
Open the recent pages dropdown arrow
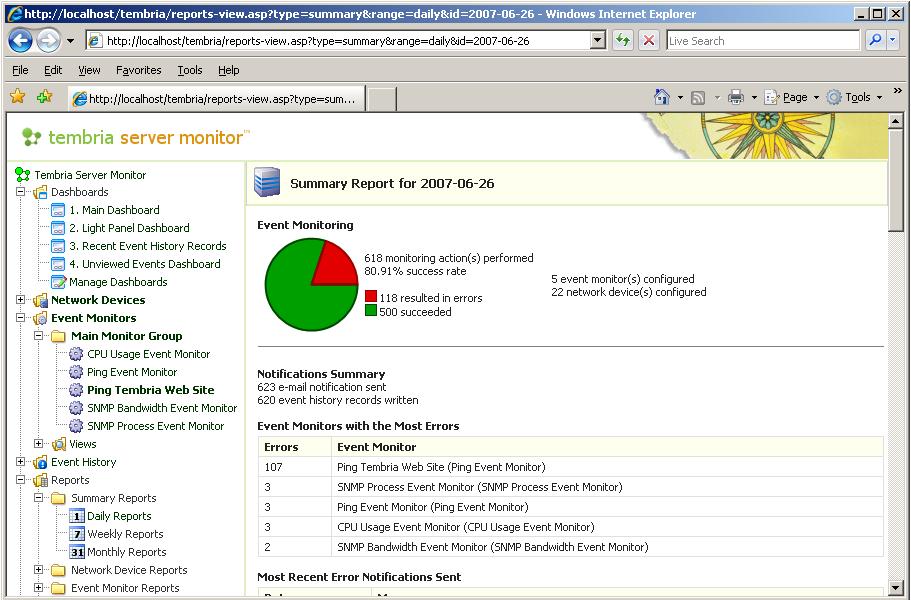[70, 41]
